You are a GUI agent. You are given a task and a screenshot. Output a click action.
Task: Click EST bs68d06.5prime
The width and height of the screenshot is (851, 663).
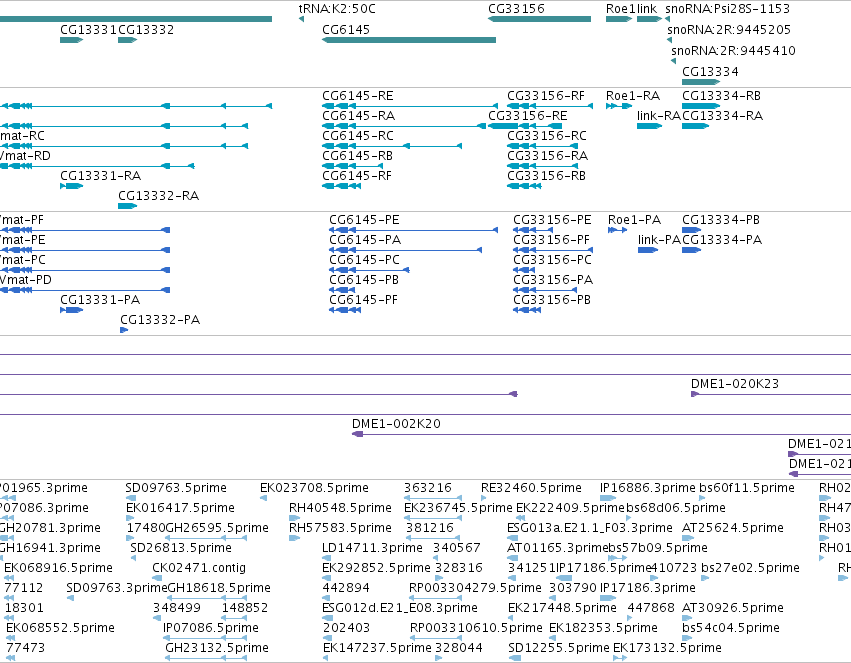(676, 508)
